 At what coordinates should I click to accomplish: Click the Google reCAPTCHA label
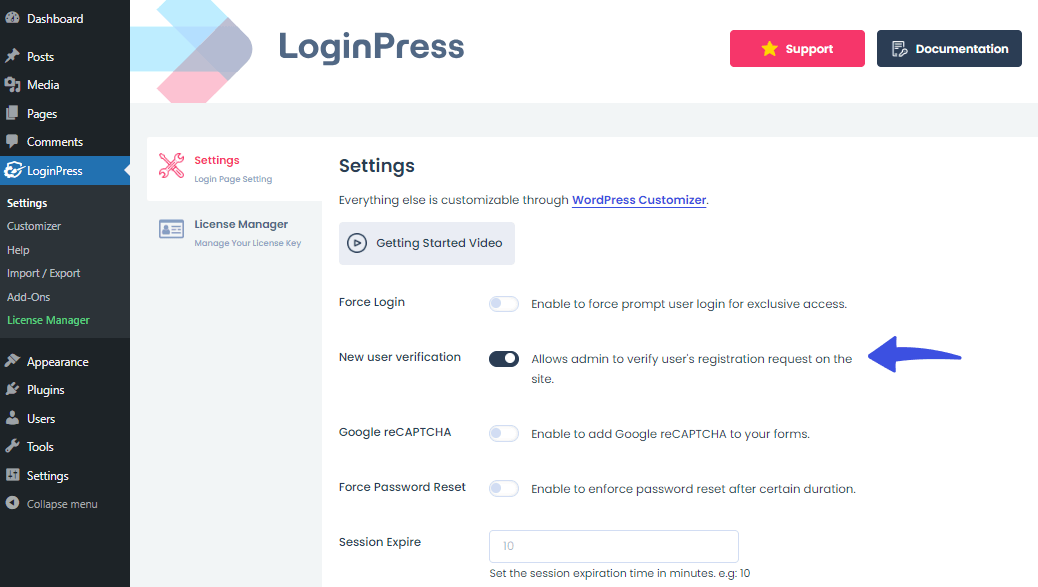[x=395, y=432]
